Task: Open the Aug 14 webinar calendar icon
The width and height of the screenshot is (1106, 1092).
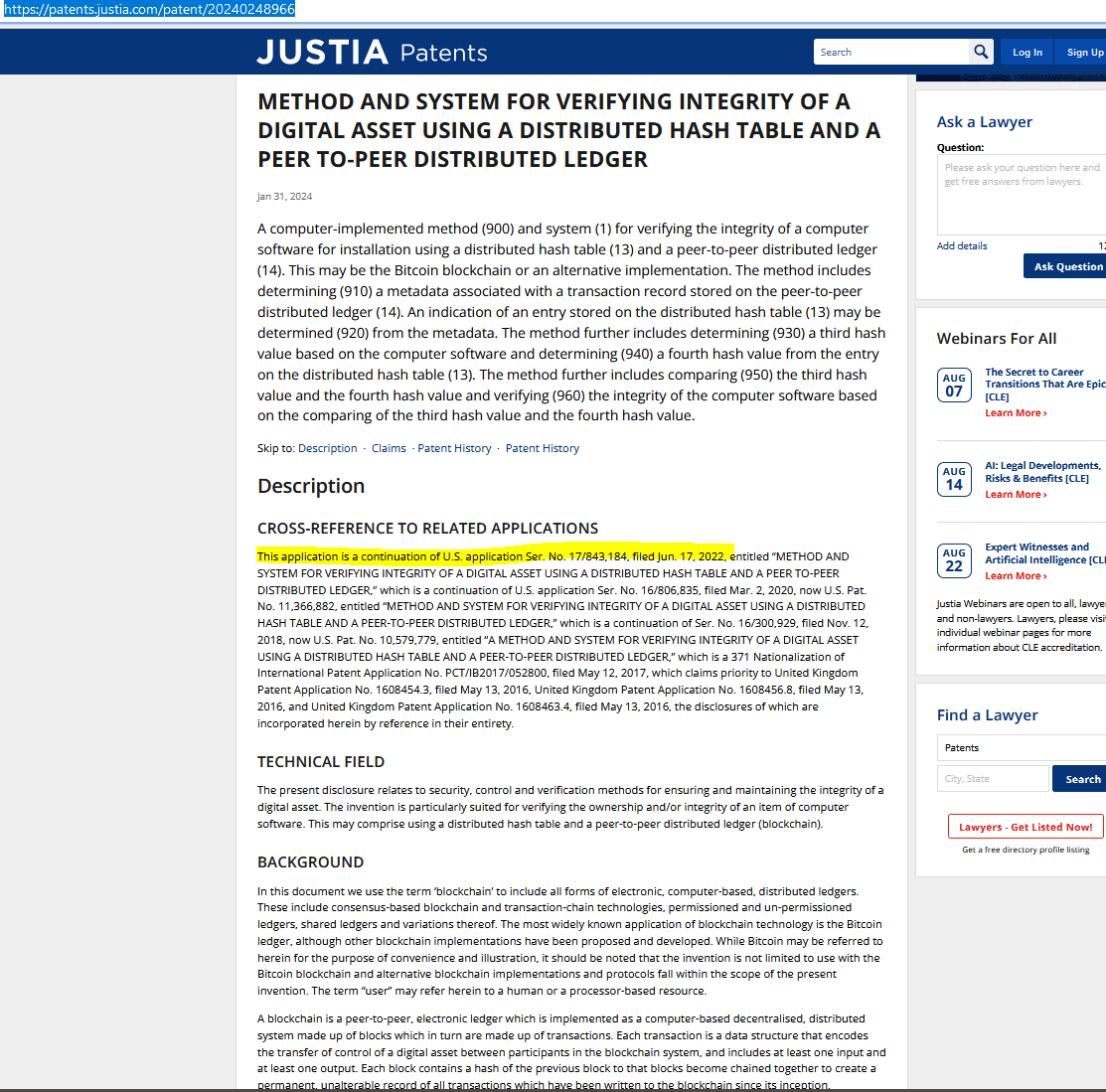Action: tap(954, 479)
